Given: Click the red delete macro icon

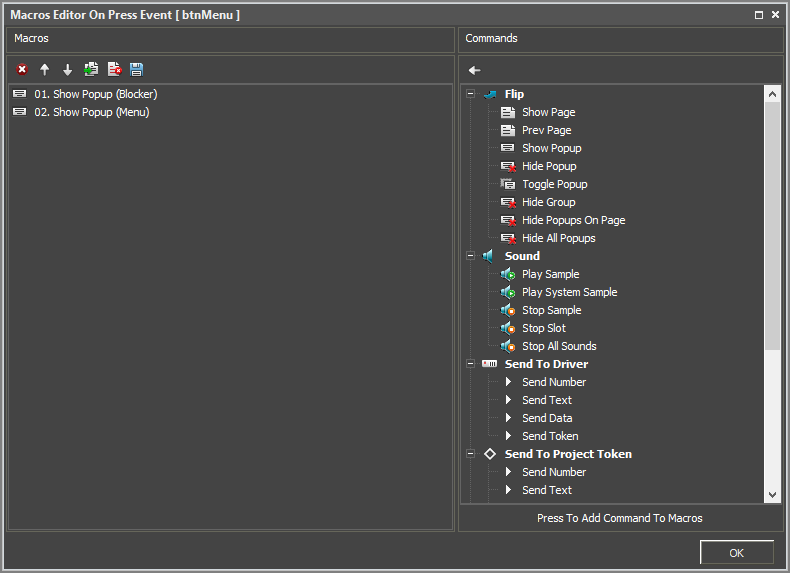Looking at the screenshot, I should tap(22, 70).
